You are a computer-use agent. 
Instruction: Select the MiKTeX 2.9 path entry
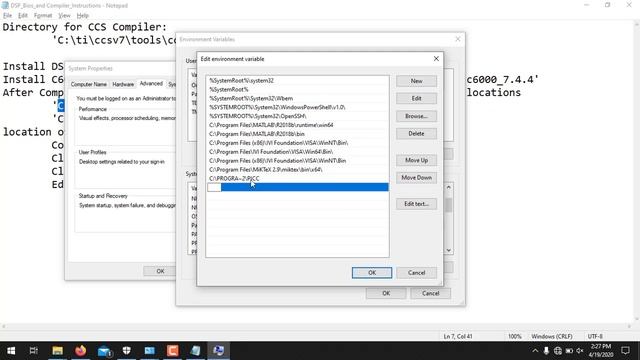click(298, 169)
